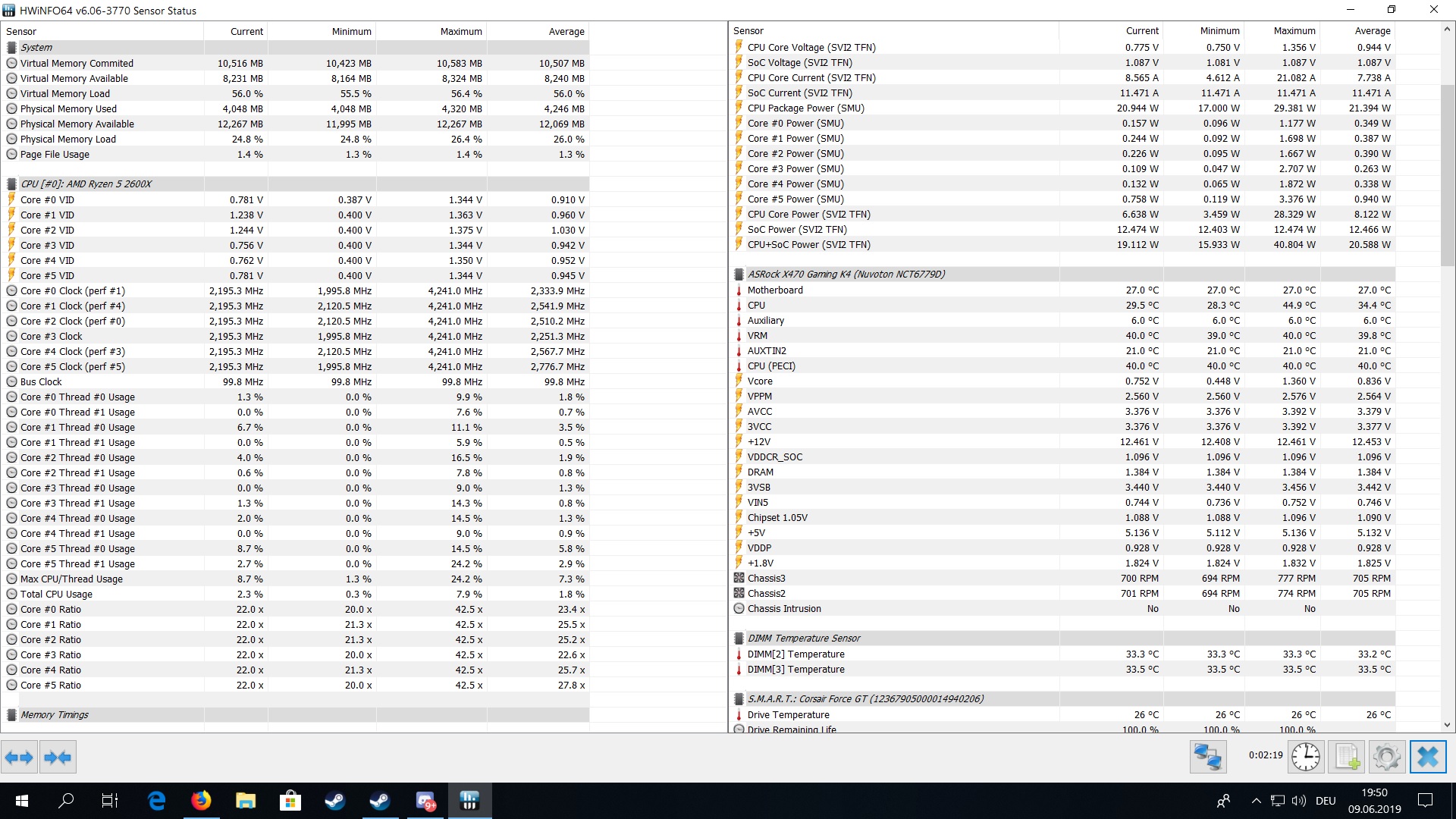This screenshot has width=1456, height=819.
Task: Click the collapse columns arrows button
Action: [58, 757]
